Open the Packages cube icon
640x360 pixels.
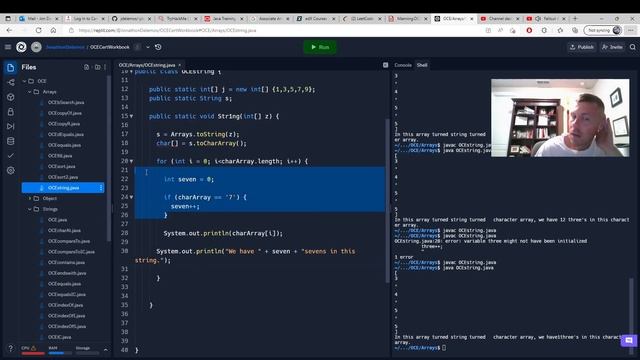tap(11, 97)
